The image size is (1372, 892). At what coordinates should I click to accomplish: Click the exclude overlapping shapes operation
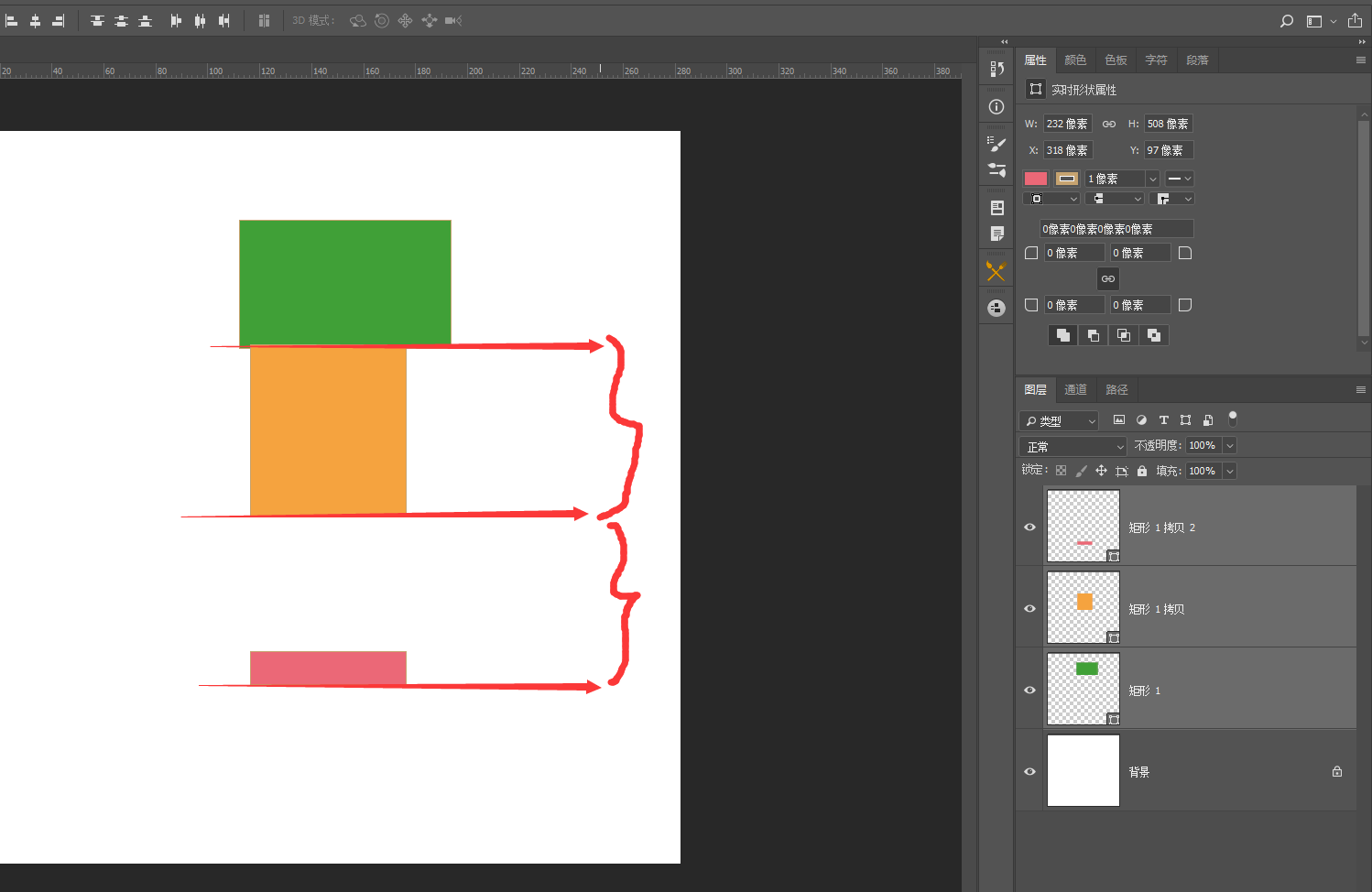(1154, 335)
